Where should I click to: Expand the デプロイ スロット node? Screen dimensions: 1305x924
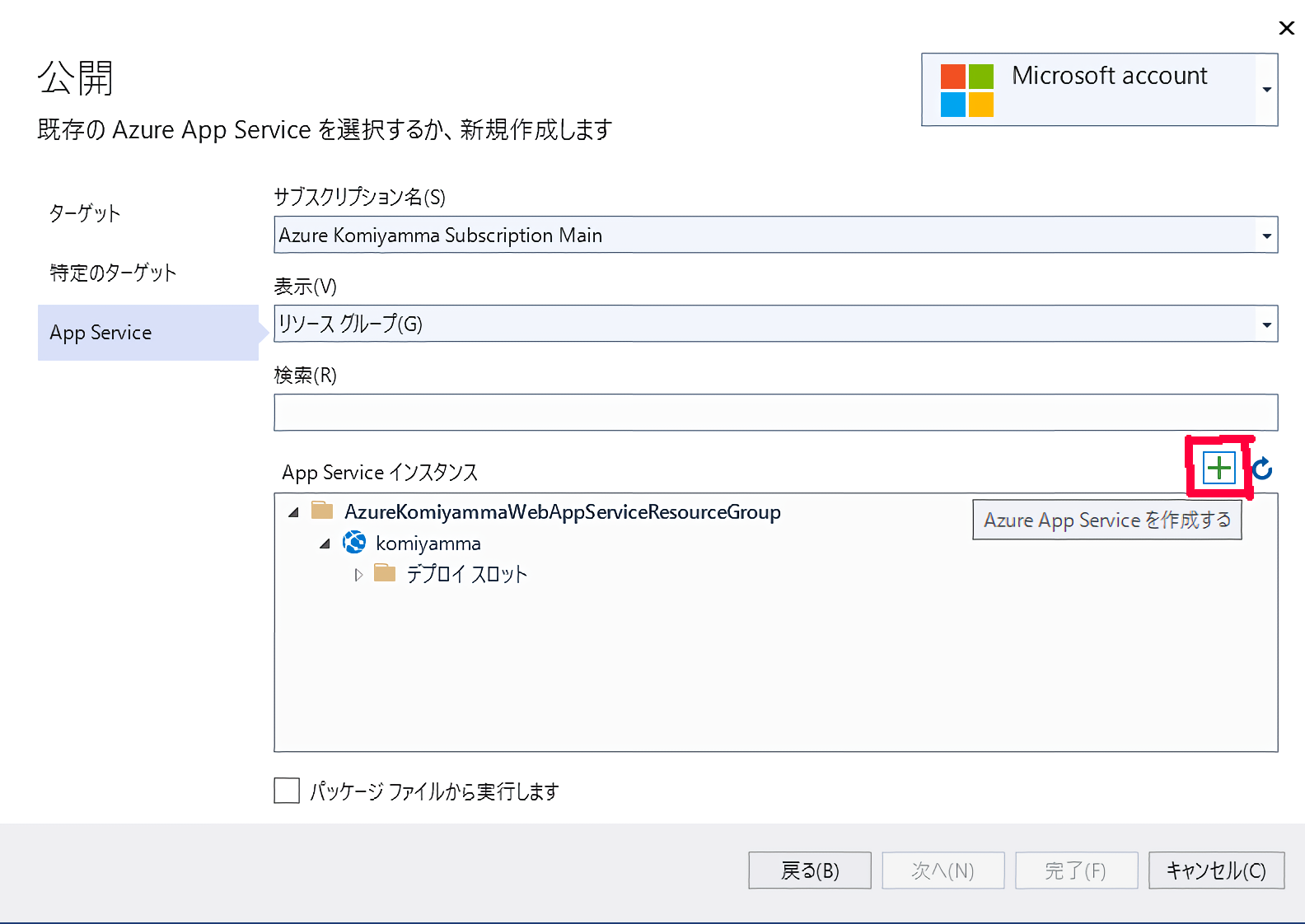tap(358, 575)
